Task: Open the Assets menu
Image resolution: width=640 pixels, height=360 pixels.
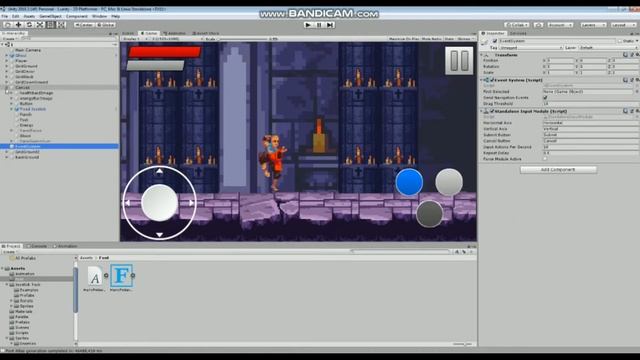Action: click(x=29, y=16)
